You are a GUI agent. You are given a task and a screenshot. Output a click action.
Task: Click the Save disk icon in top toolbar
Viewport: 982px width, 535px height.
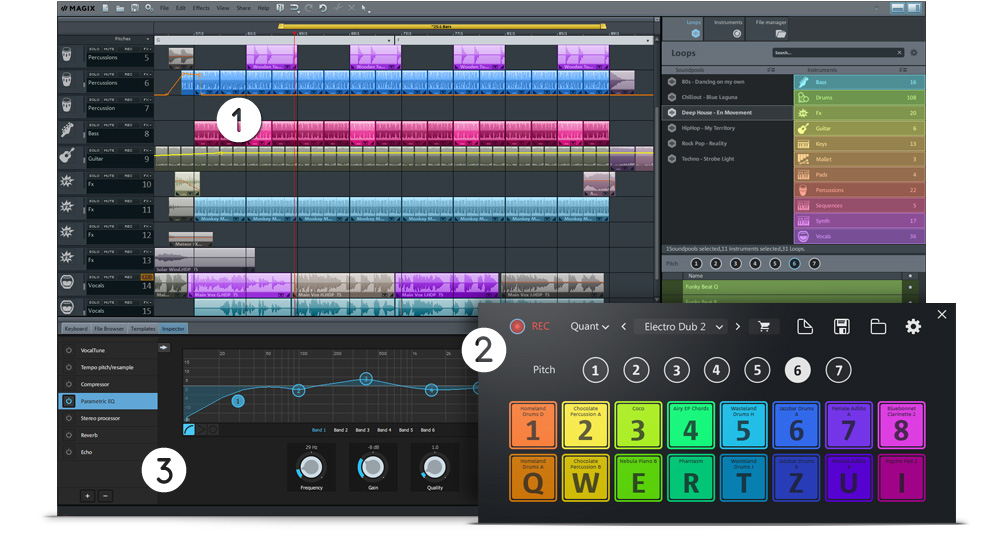pos(135,8)
